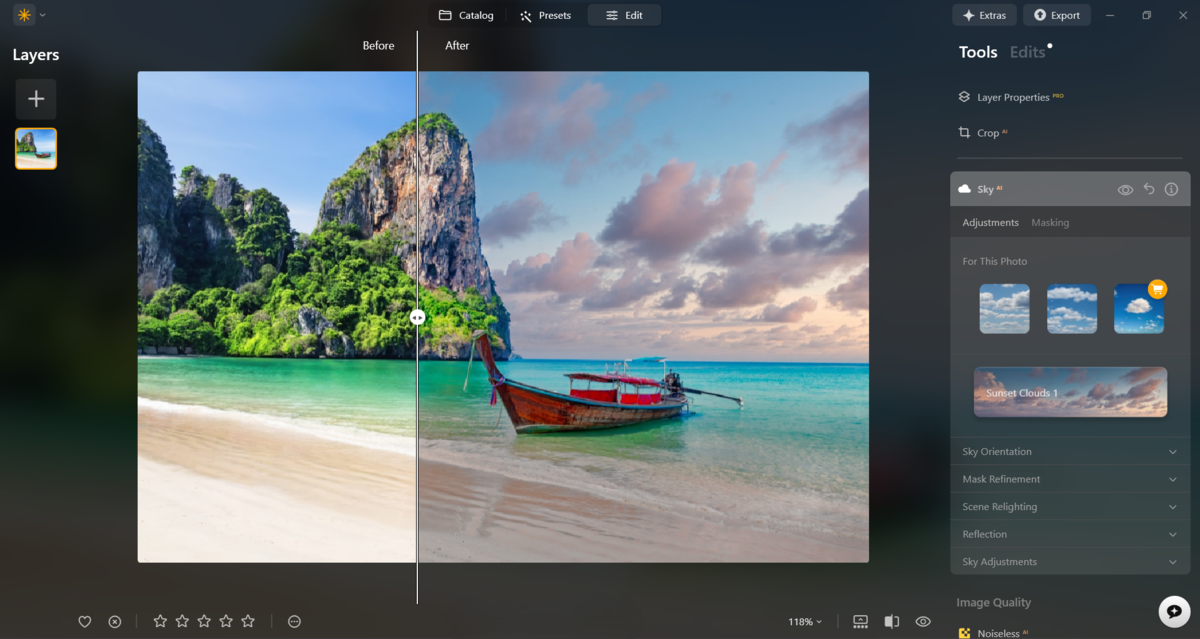Image resolution: width=1200 pixels, height=639 pixels.
Task: Open dropdown arrow beside the logo
Action: pyautogui.click(x=42, y=15)
